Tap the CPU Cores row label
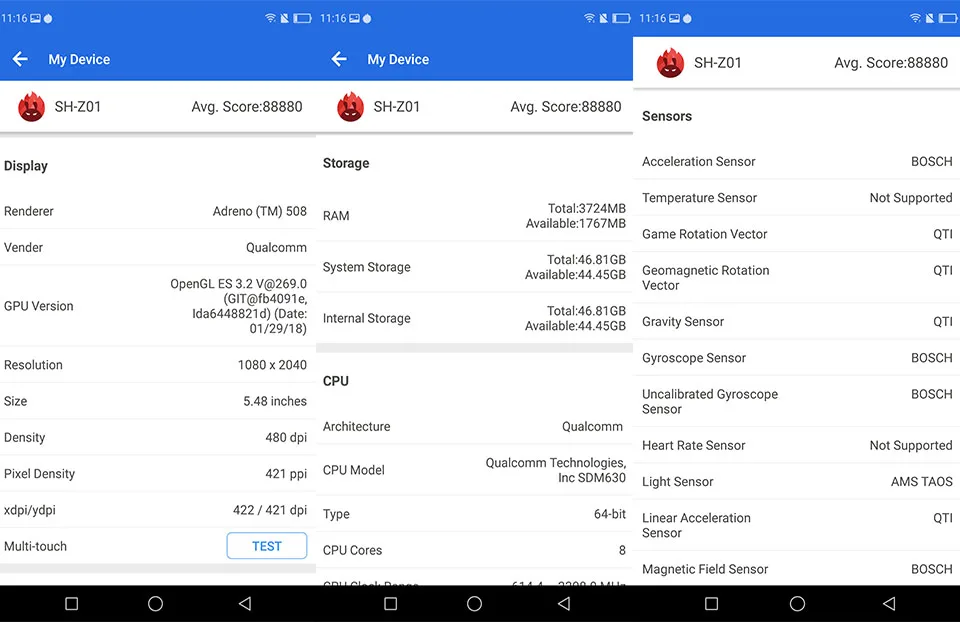Image resolution: width=960 pixels, height=622 pixels. (352, 550)
